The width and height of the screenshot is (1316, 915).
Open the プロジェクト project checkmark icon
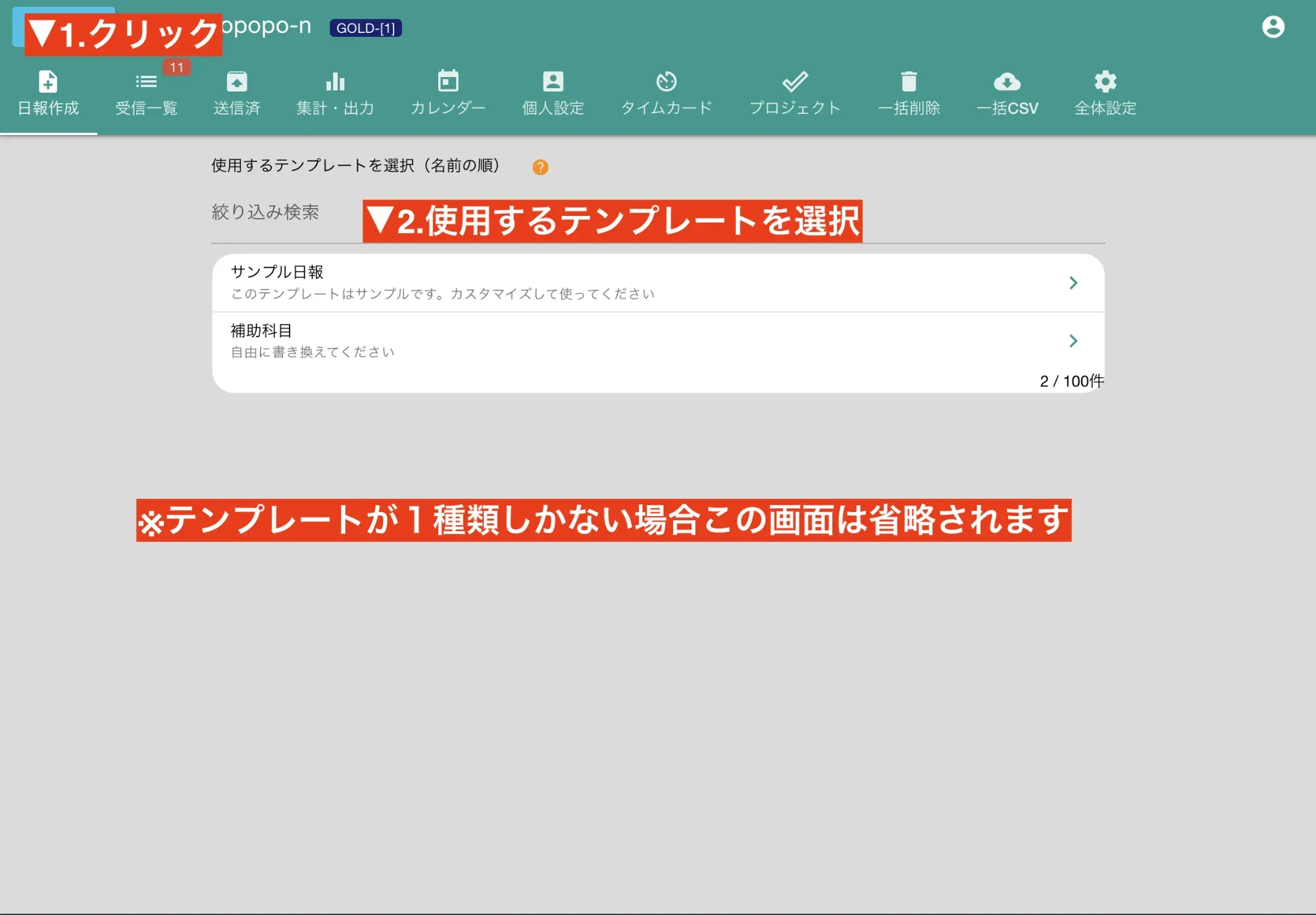[x=796, y=82]
